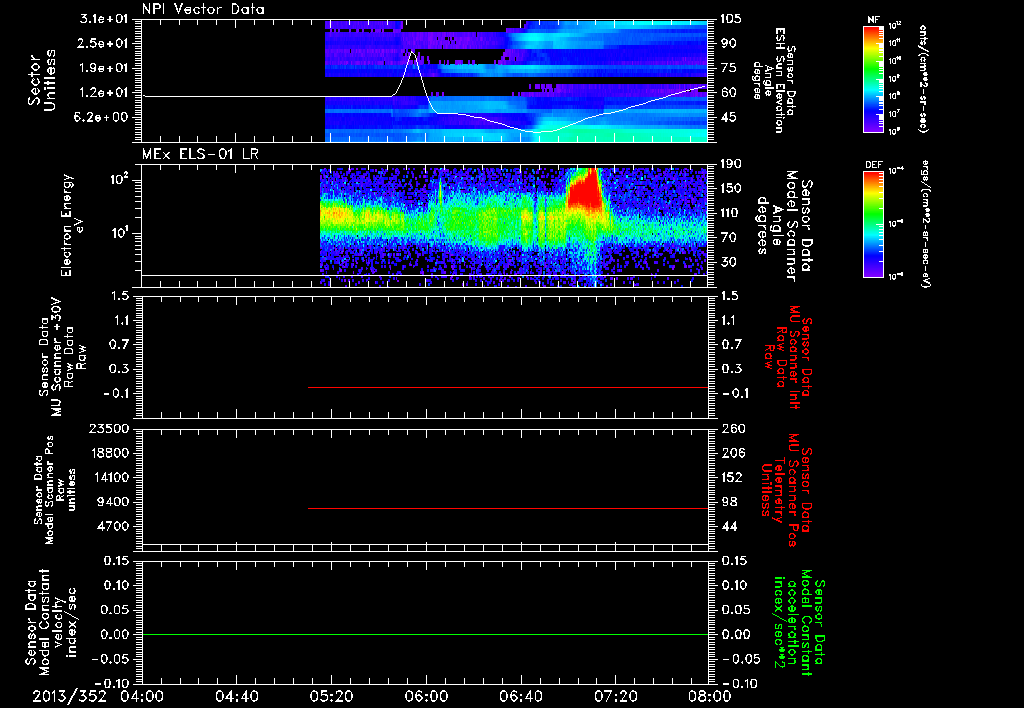Click the "06:40" time axis label
Viewport: 1024px width, 708px height.
click(520, 696)
